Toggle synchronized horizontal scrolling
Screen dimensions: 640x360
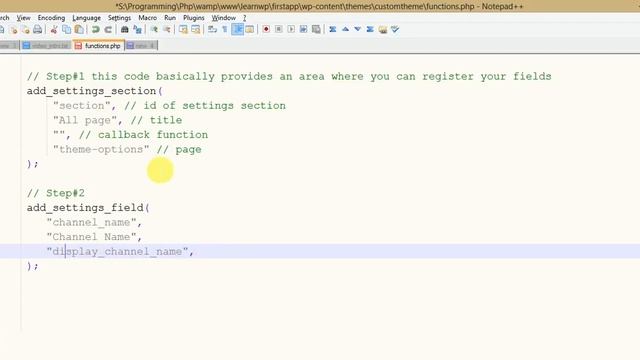point(196,29)
